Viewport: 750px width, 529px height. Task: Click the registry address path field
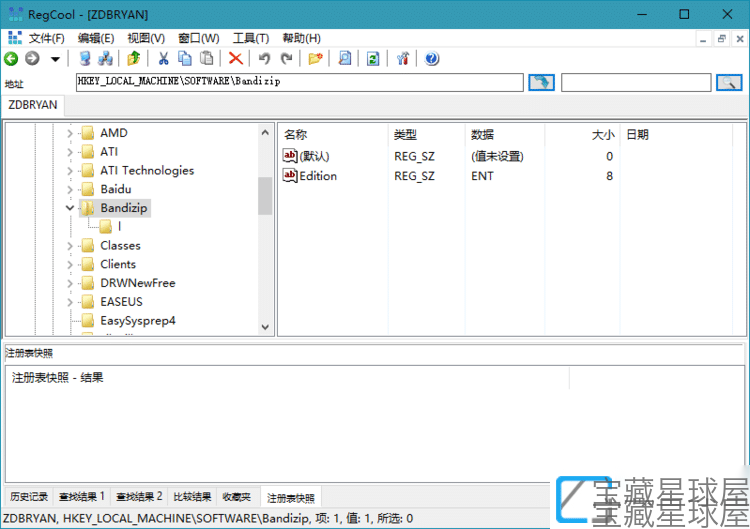[x=299, y=82]
